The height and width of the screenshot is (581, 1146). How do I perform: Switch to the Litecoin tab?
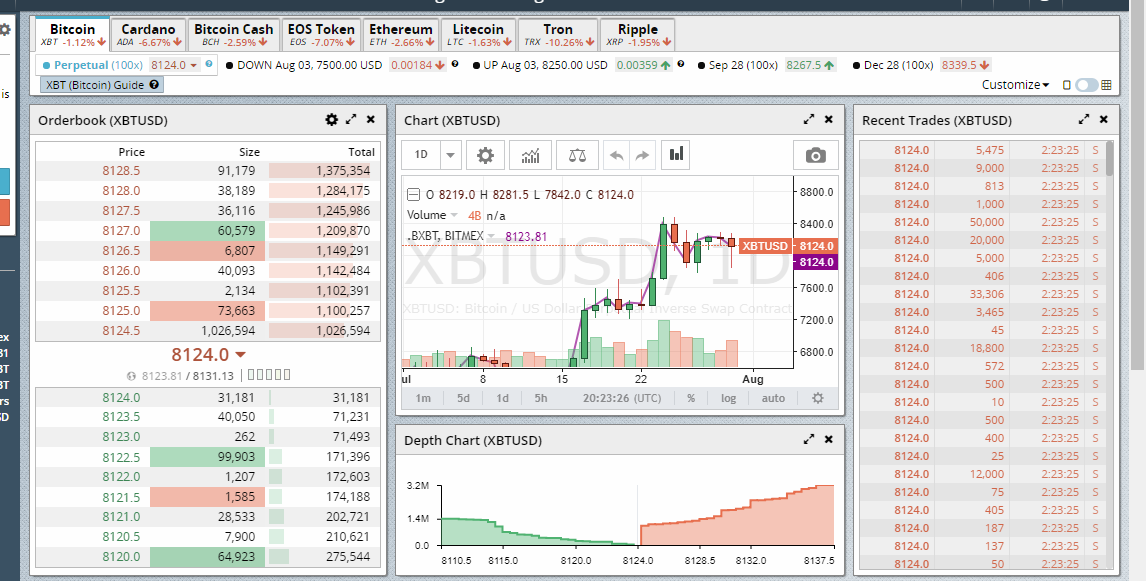[478, 35]
